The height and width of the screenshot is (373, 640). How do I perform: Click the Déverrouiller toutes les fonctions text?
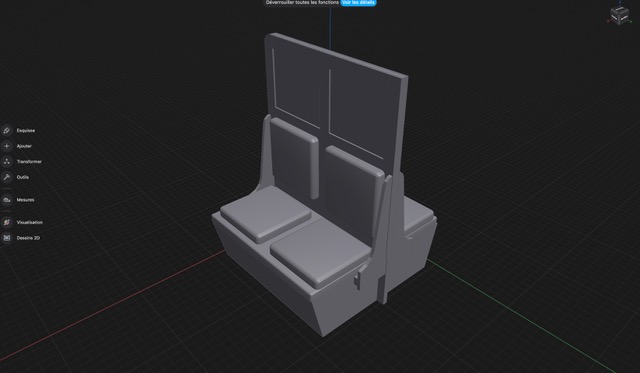[x=302, y=2]
